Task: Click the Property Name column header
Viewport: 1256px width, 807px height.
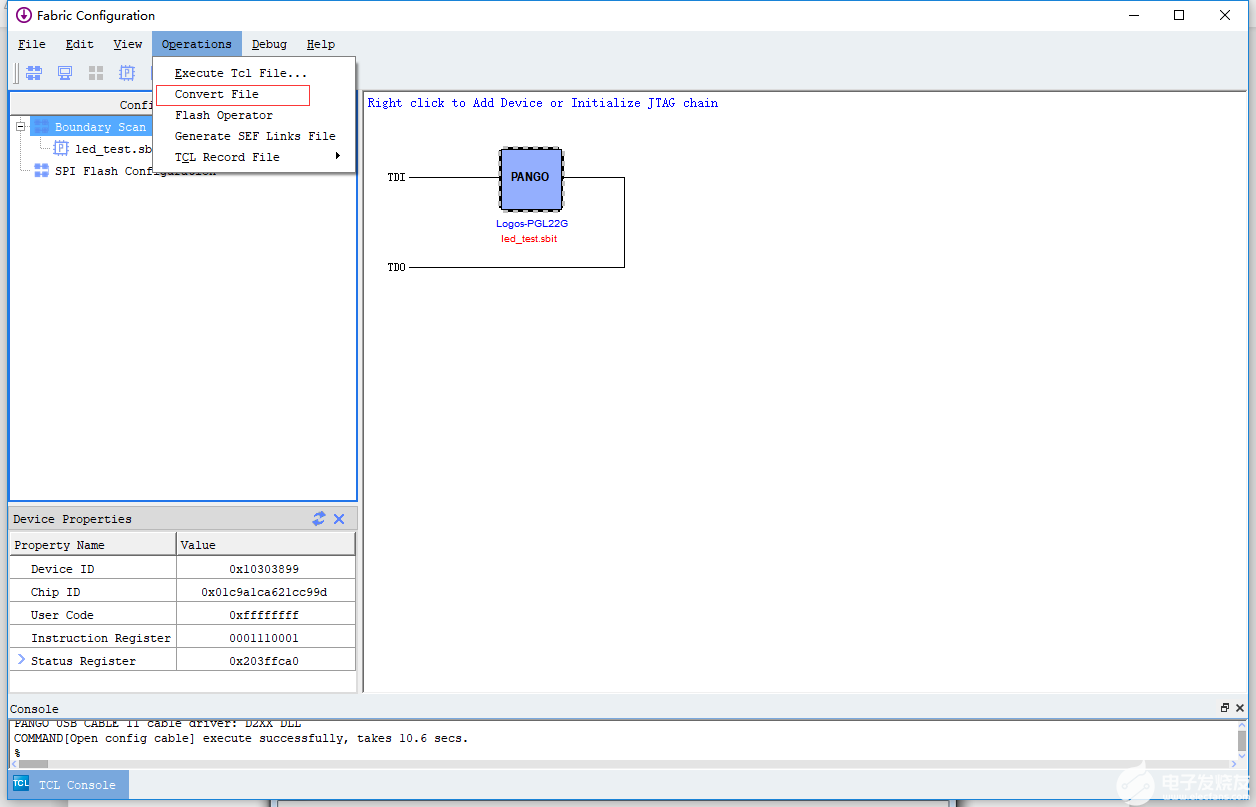Action: coord(93,544)
